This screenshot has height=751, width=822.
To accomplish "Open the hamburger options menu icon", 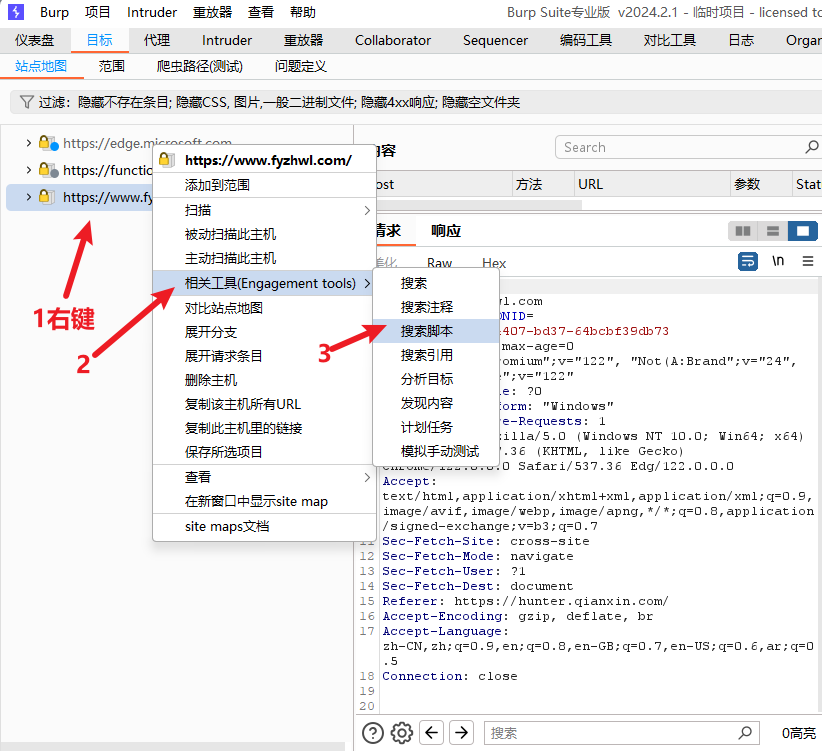I will (x=808, y=260).
